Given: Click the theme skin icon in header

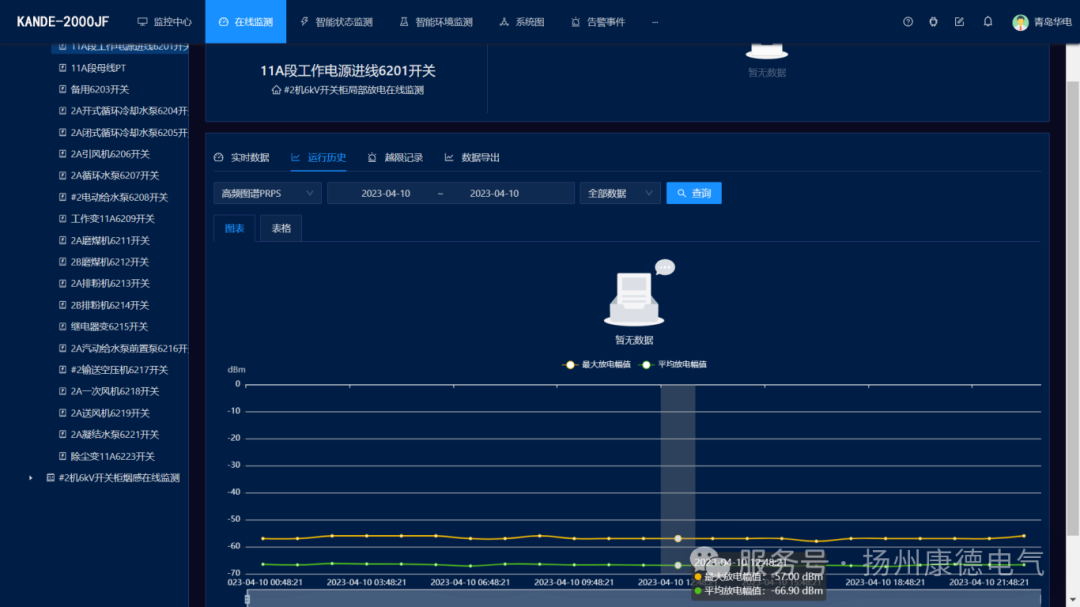Looking at the screenshot, I should [x=934, y=22].
